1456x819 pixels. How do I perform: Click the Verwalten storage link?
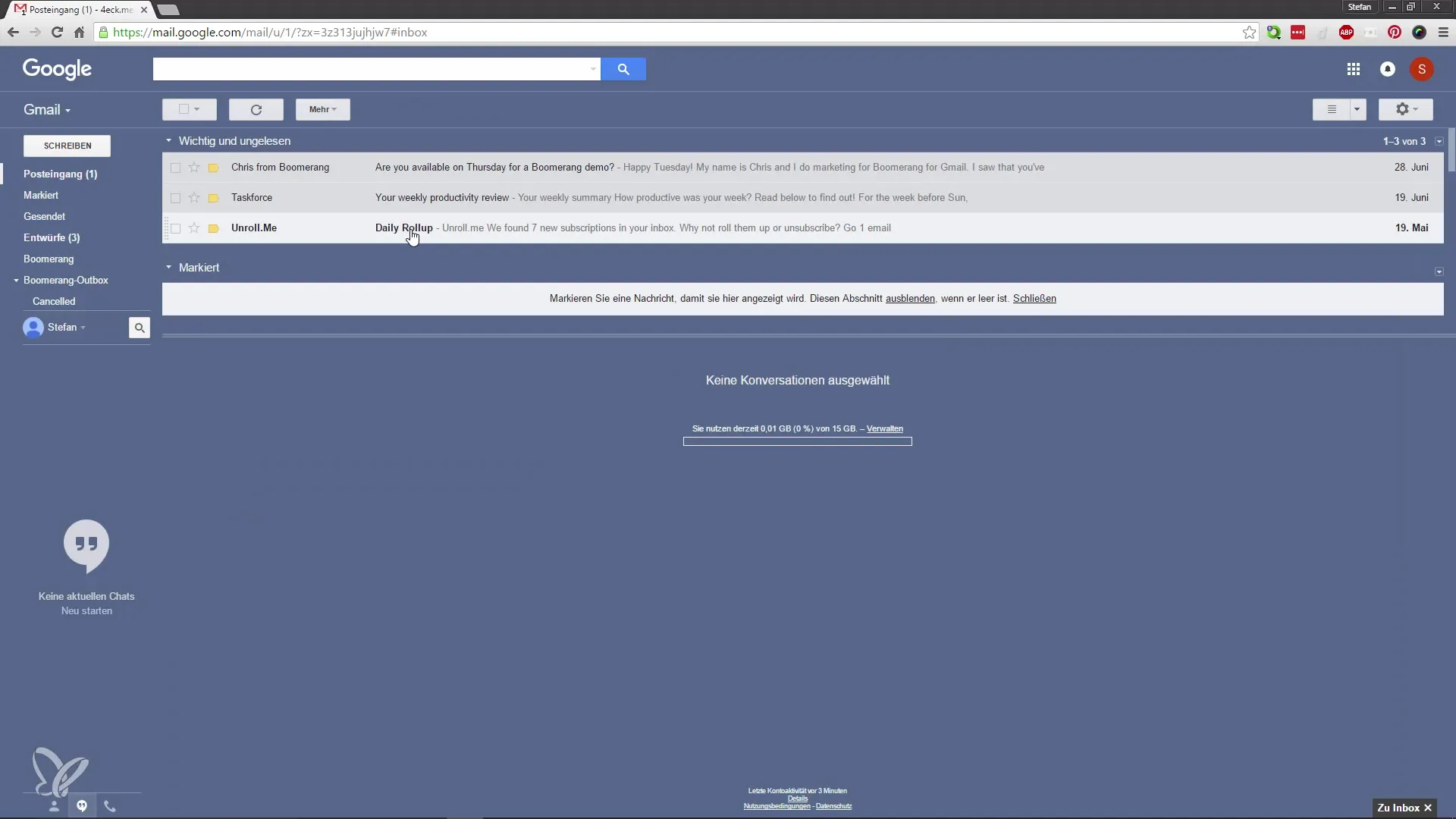[x=885, y=429]
